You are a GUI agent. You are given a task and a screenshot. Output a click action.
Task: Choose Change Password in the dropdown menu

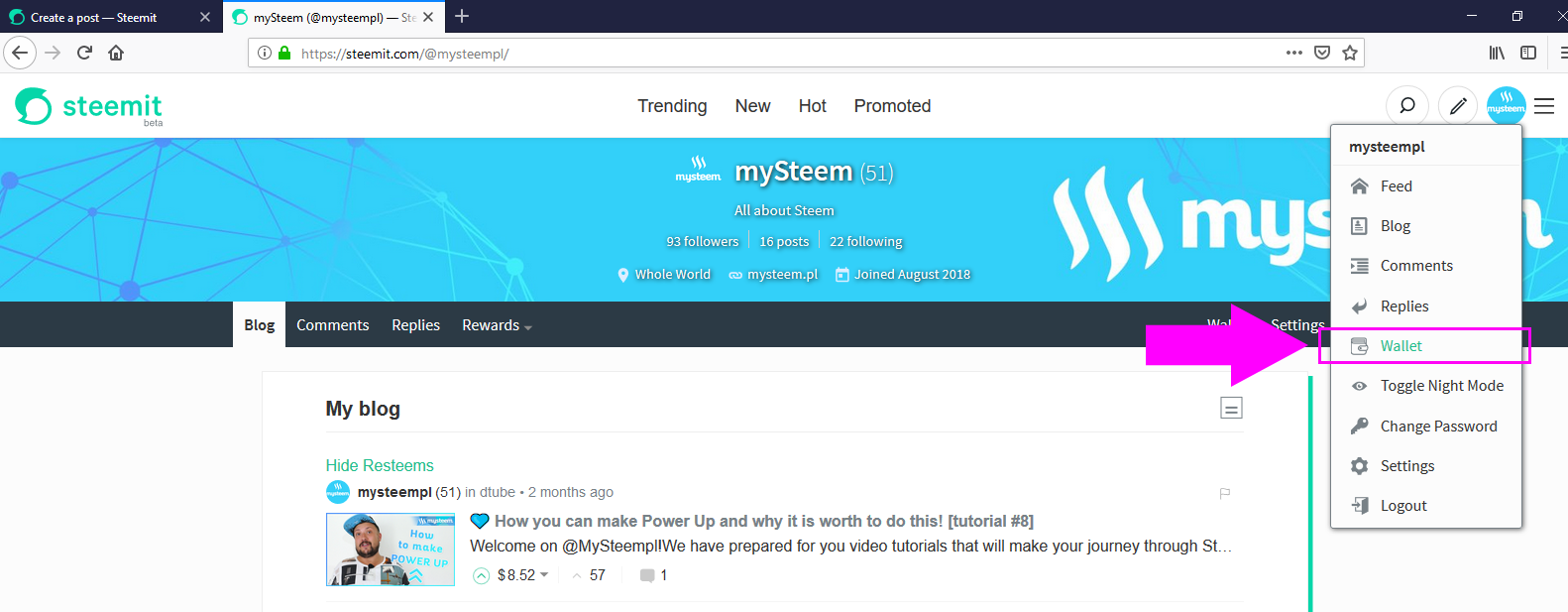click(x=1425, y=427)
